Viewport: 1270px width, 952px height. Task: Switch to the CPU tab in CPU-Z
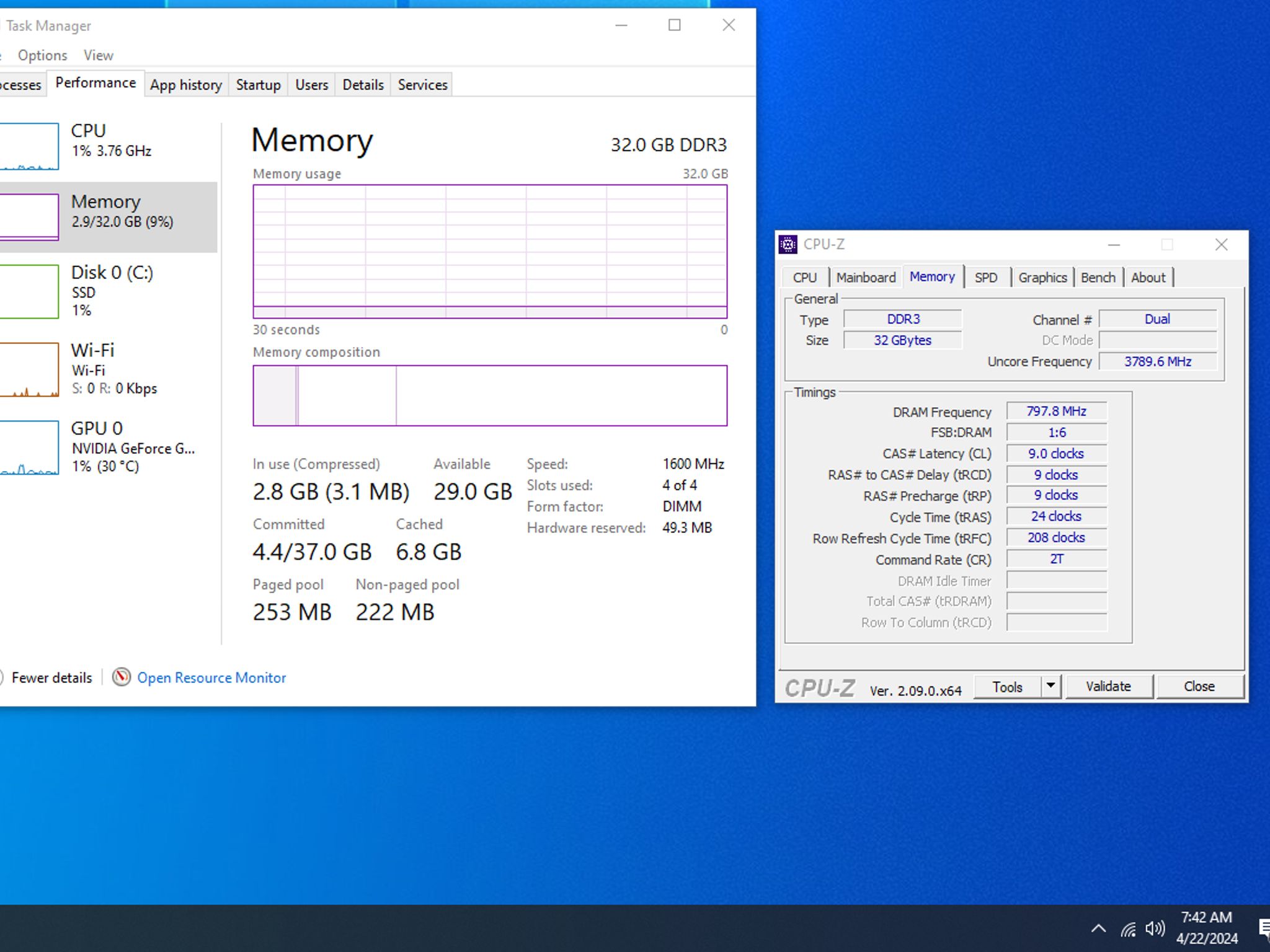point(805,278)
